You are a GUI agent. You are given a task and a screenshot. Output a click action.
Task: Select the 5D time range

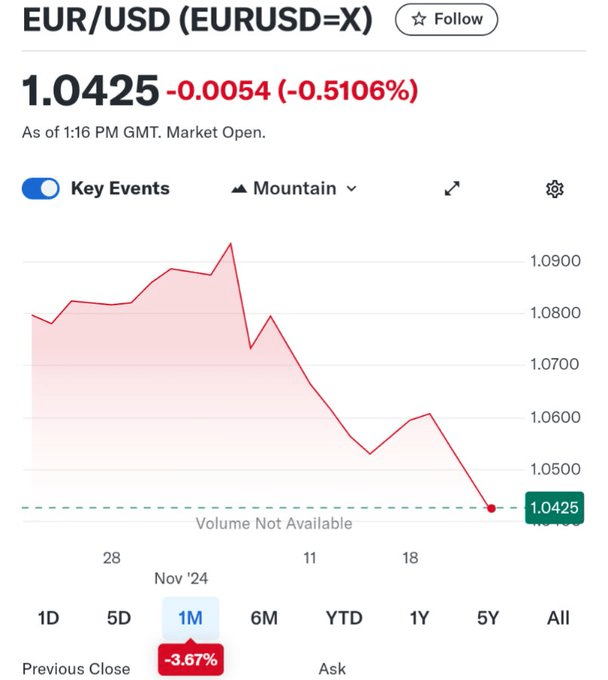coord(119,618)
